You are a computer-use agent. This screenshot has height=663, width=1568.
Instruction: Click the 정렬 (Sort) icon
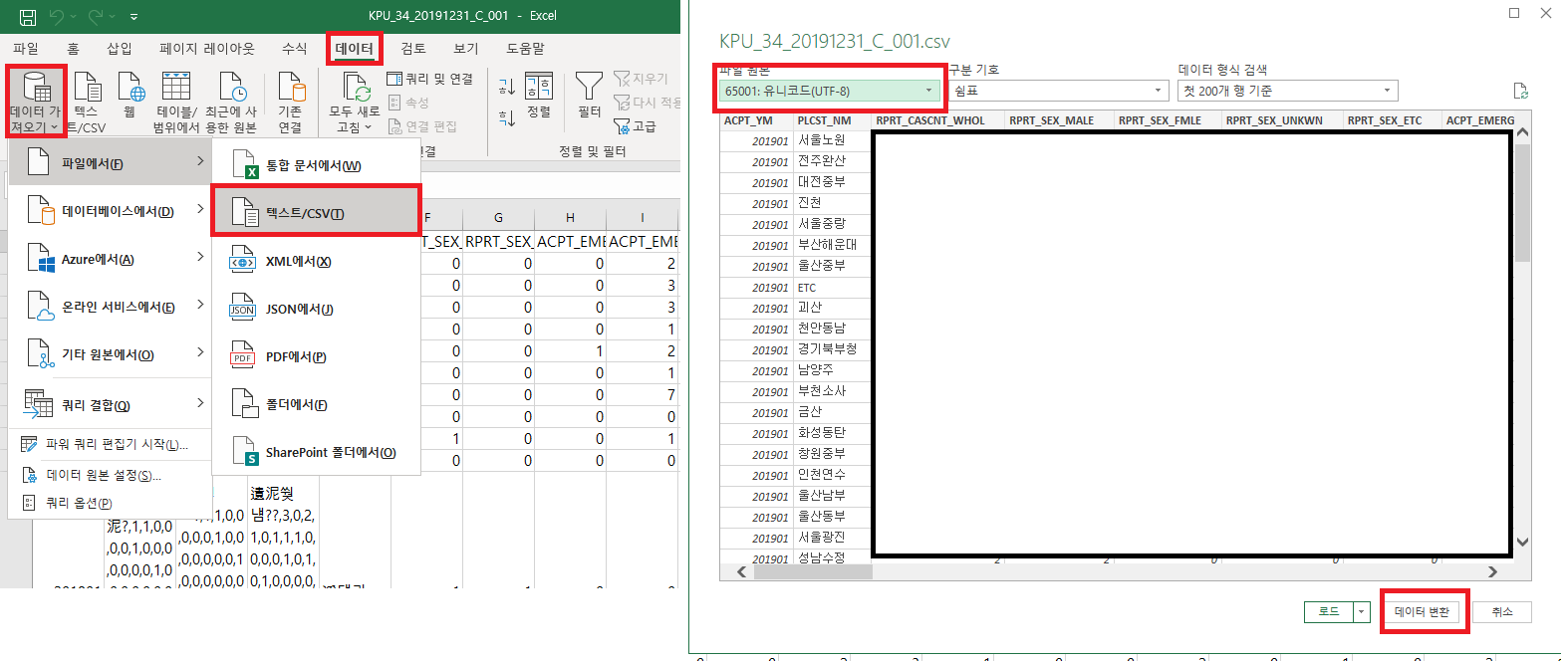point(539,88)
